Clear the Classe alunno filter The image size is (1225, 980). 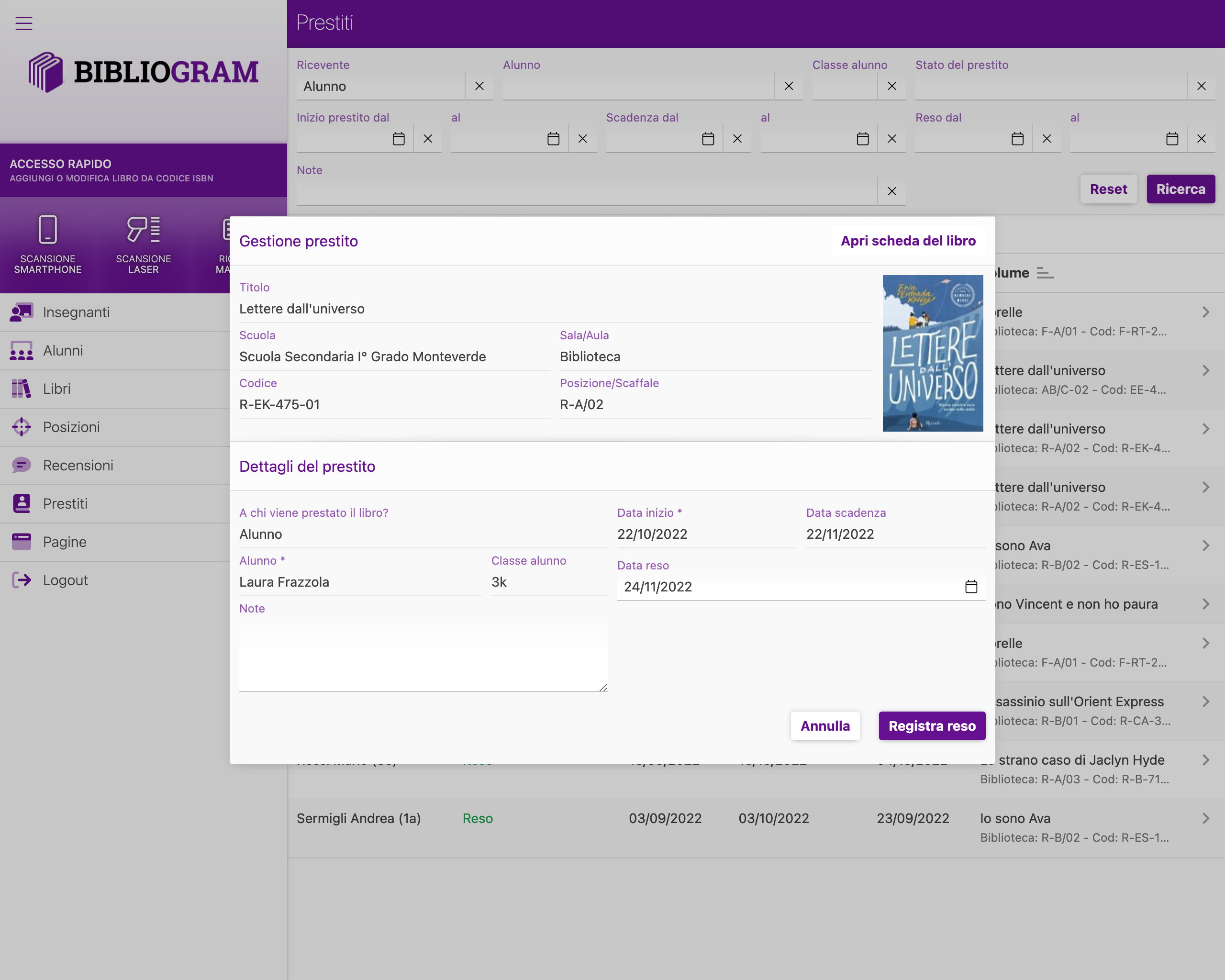coord(892,86)
